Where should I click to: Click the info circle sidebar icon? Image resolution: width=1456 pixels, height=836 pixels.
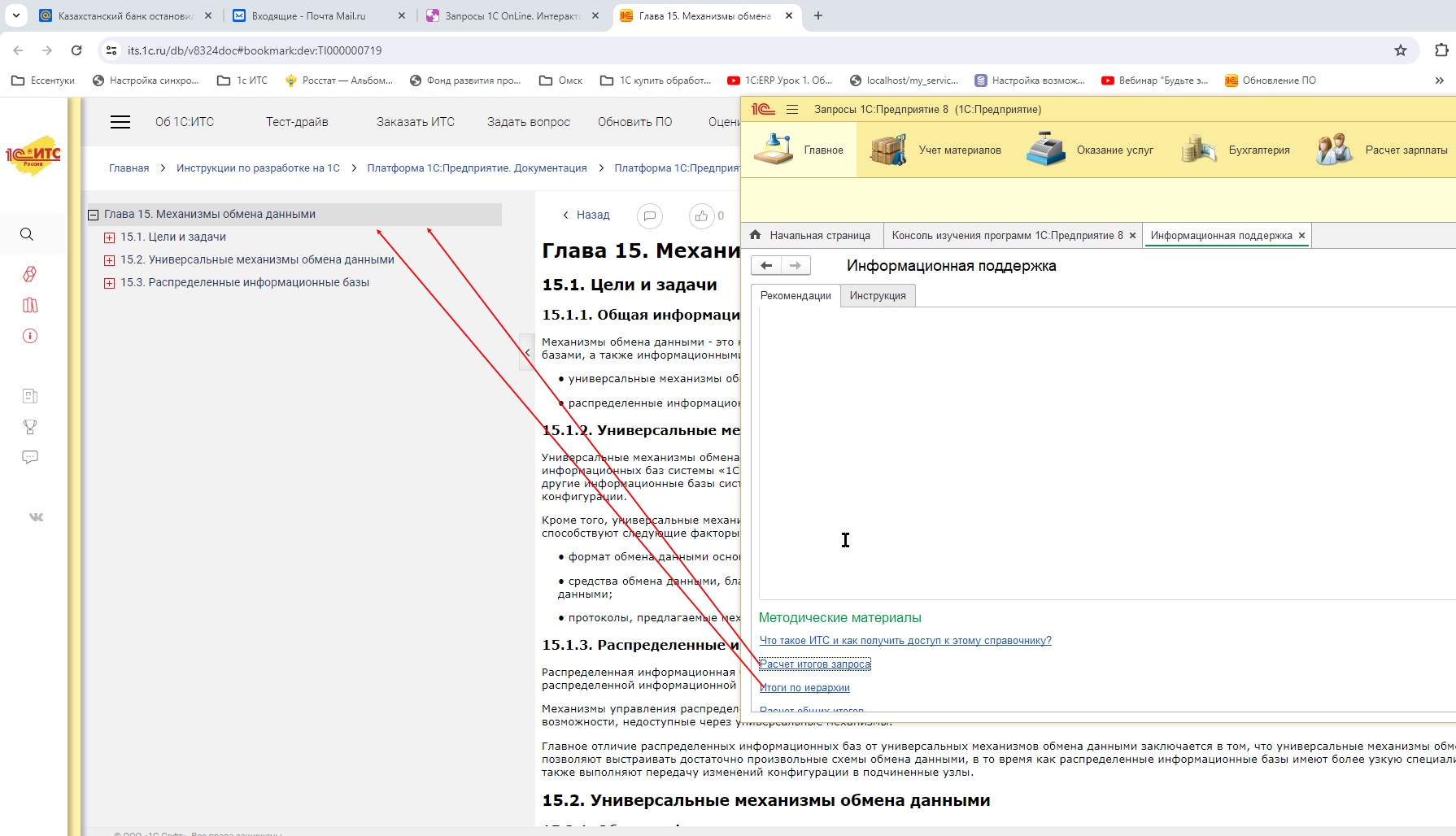coord(30,336)
